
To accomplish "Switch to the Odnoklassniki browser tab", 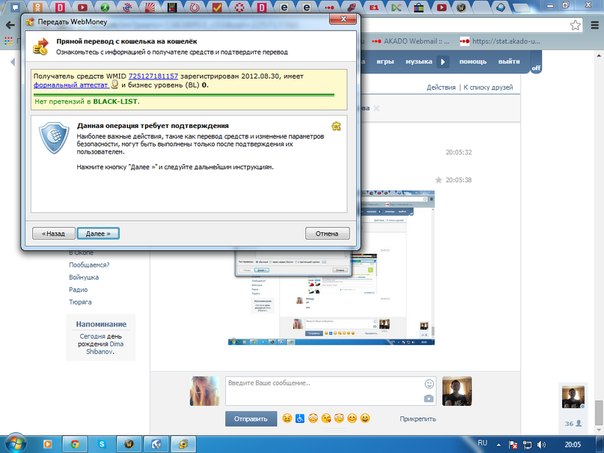I will pyautogui.click(x=38, y=7).
